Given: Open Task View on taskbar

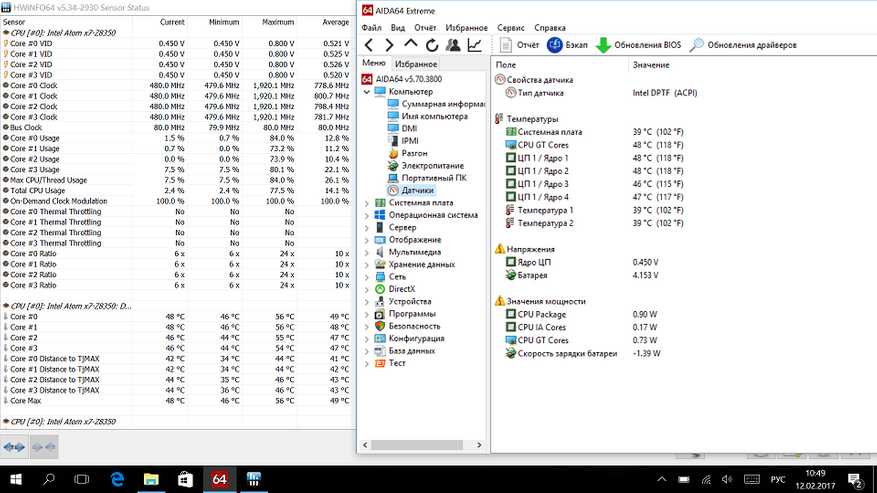Looking at the screenshot, I should (82, 480).
